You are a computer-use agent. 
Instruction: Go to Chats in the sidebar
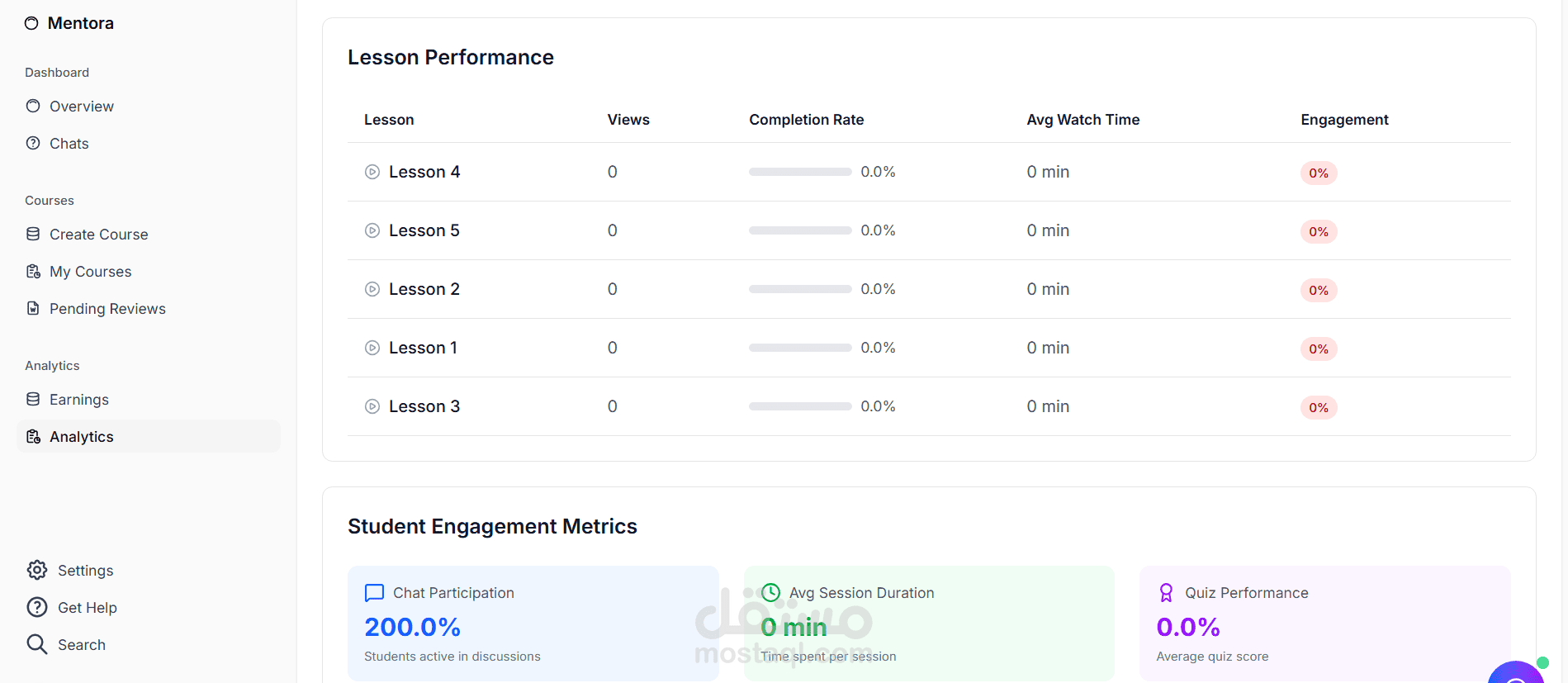click(69, 144)
